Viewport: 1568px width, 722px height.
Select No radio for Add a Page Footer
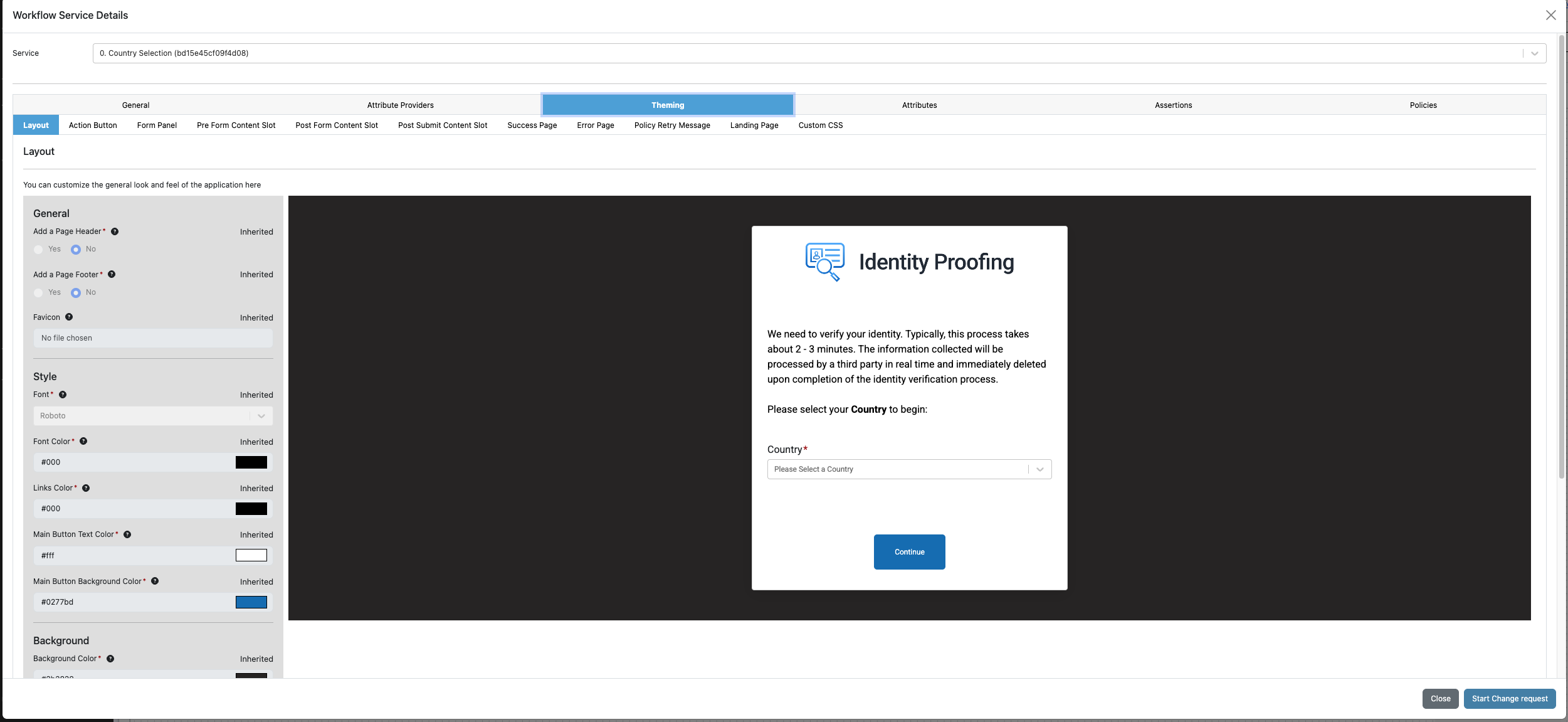(76, 293)
